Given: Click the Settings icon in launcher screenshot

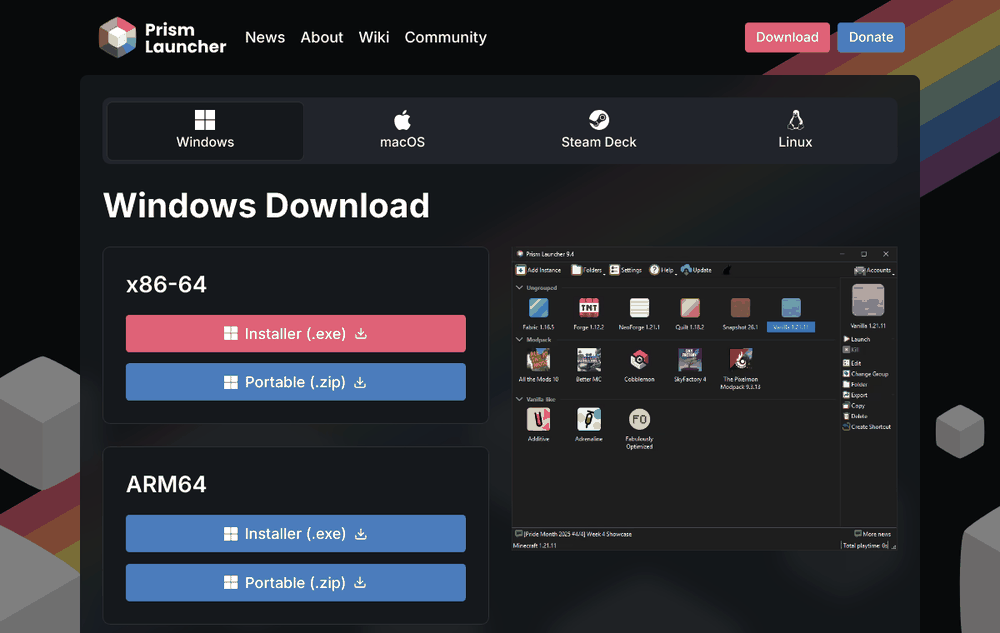Looking at the screenshot, I should click(614, 270).
